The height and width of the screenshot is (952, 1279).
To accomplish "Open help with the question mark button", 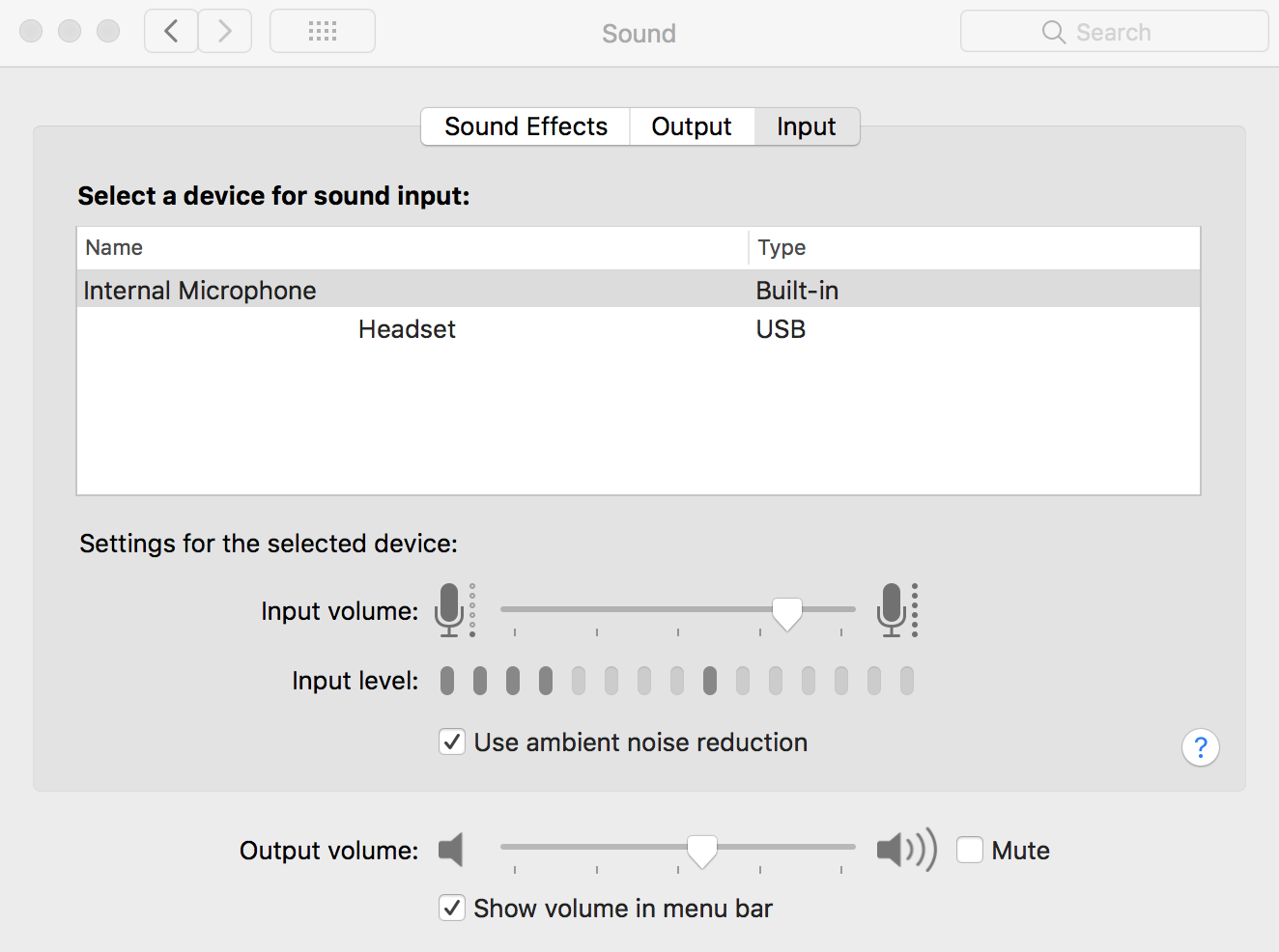I will [x=1201, y=747].
